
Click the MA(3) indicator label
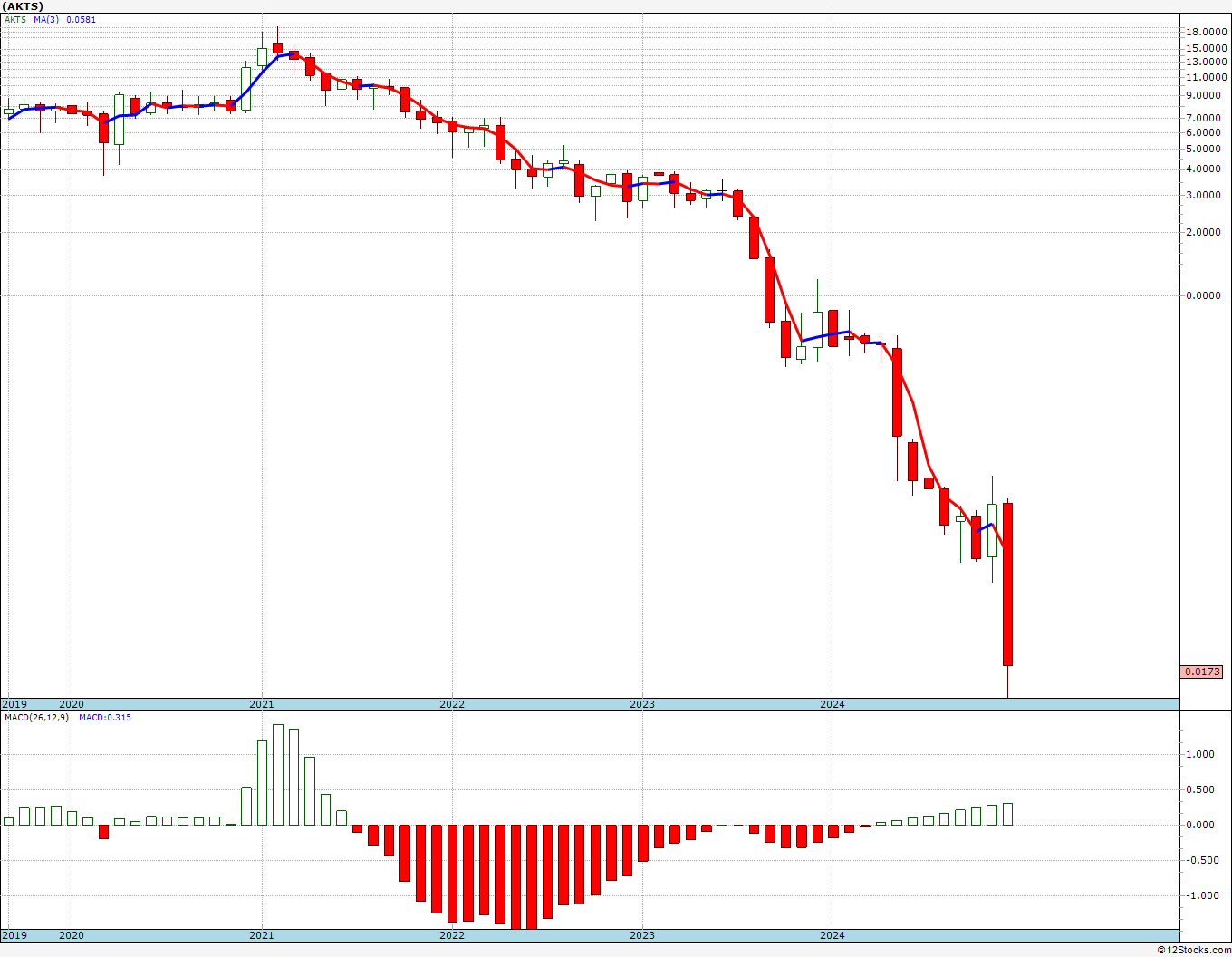[46, 19]
